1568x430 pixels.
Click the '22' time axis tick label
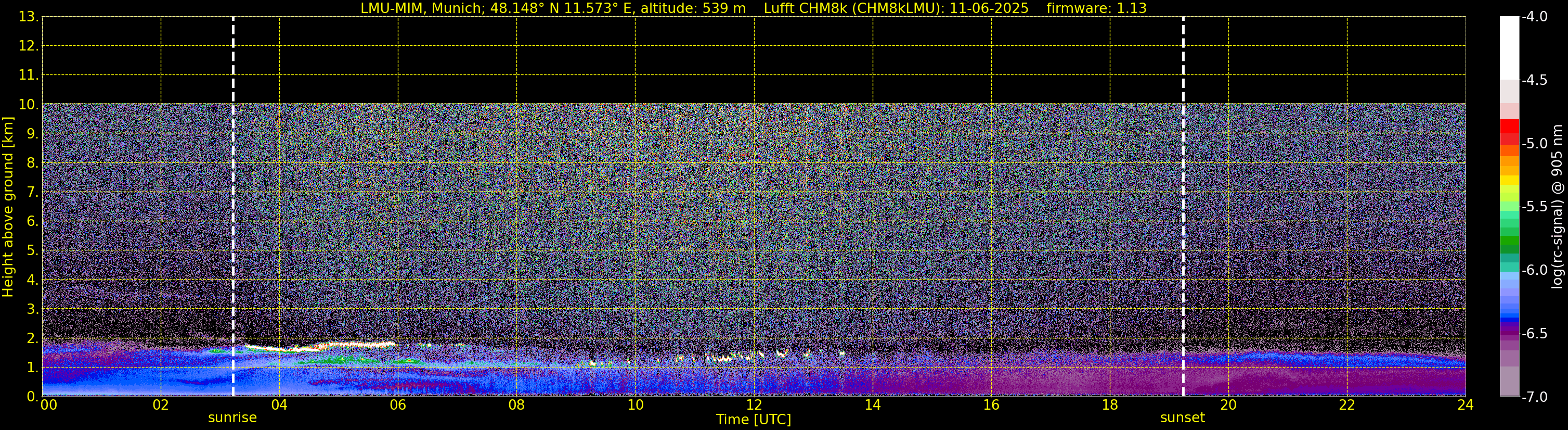1347,405
